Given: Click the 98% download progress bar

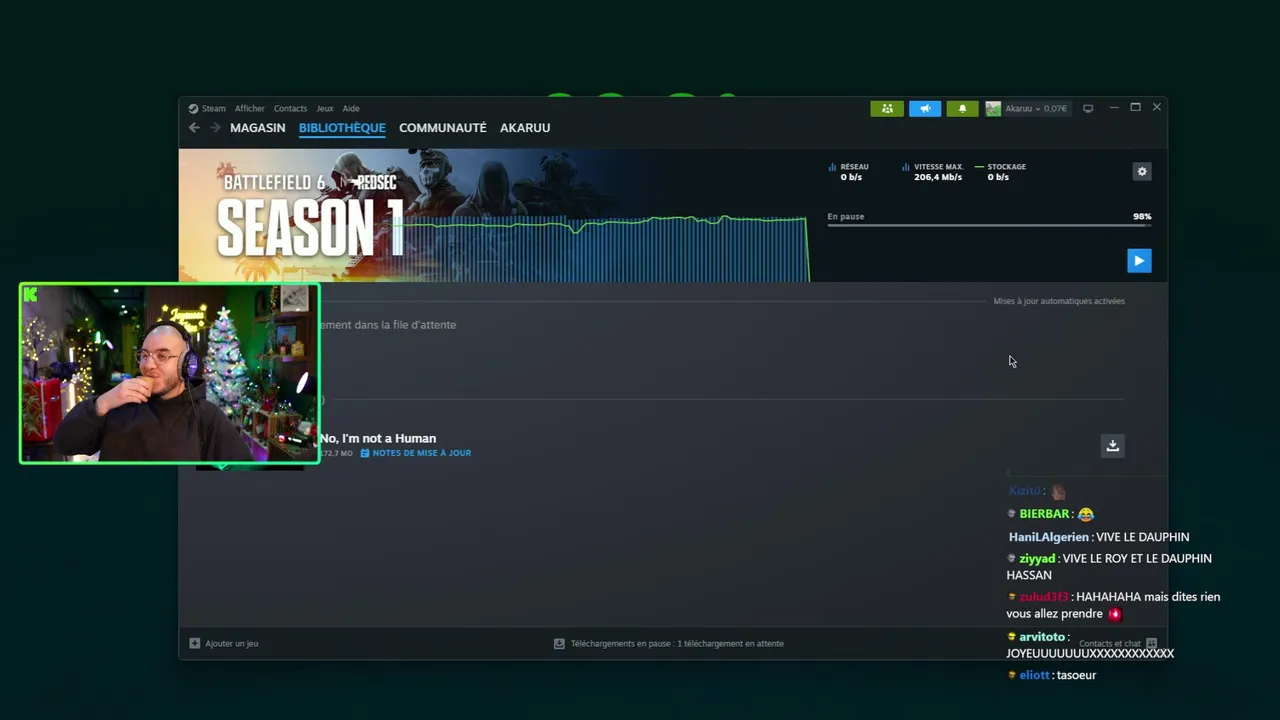Looking at the screenshot, I should click(x=989, y=226).
